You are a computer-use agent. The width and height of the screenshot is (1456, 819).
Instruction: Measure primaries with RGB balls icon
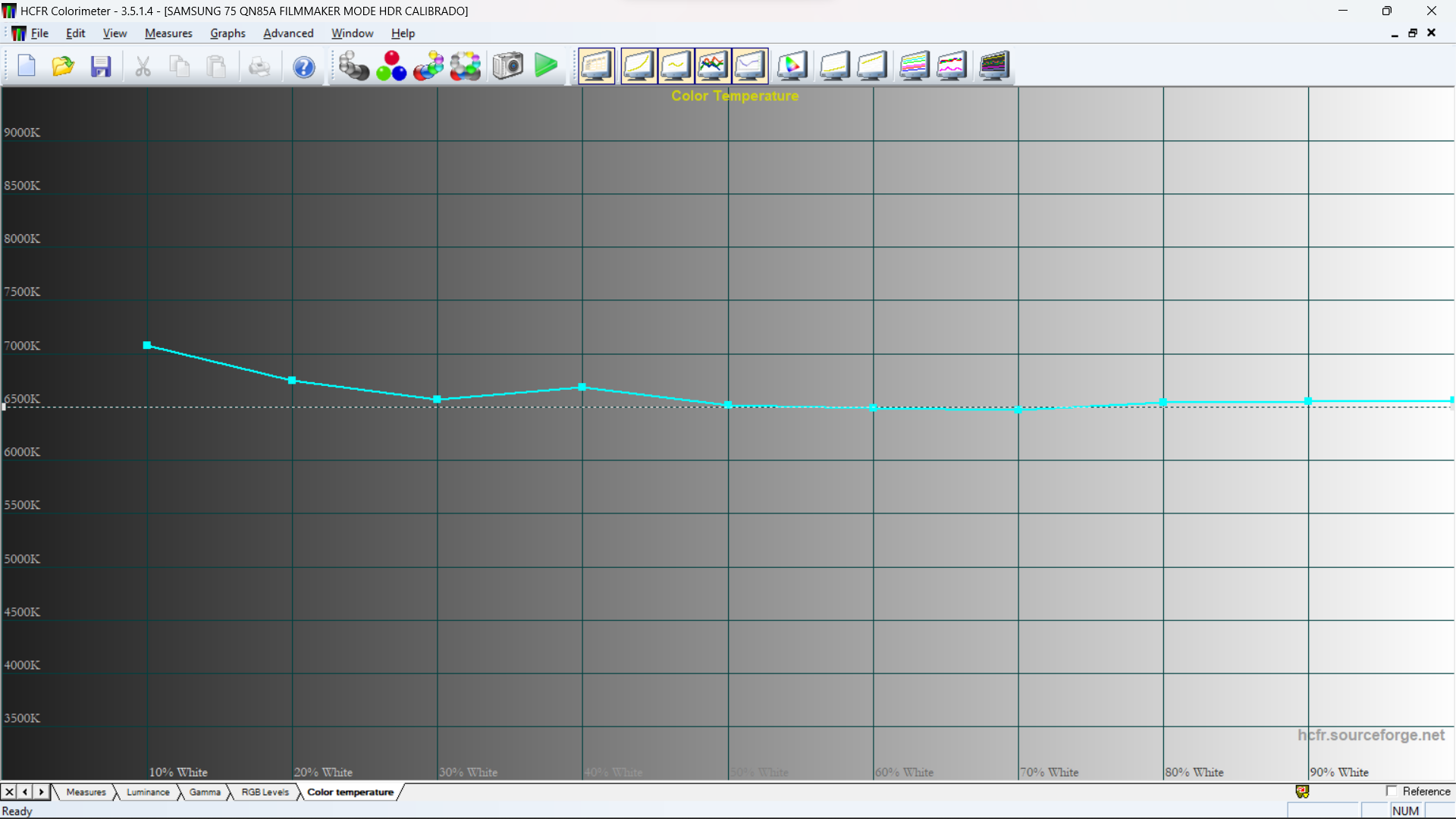point(391,66)
